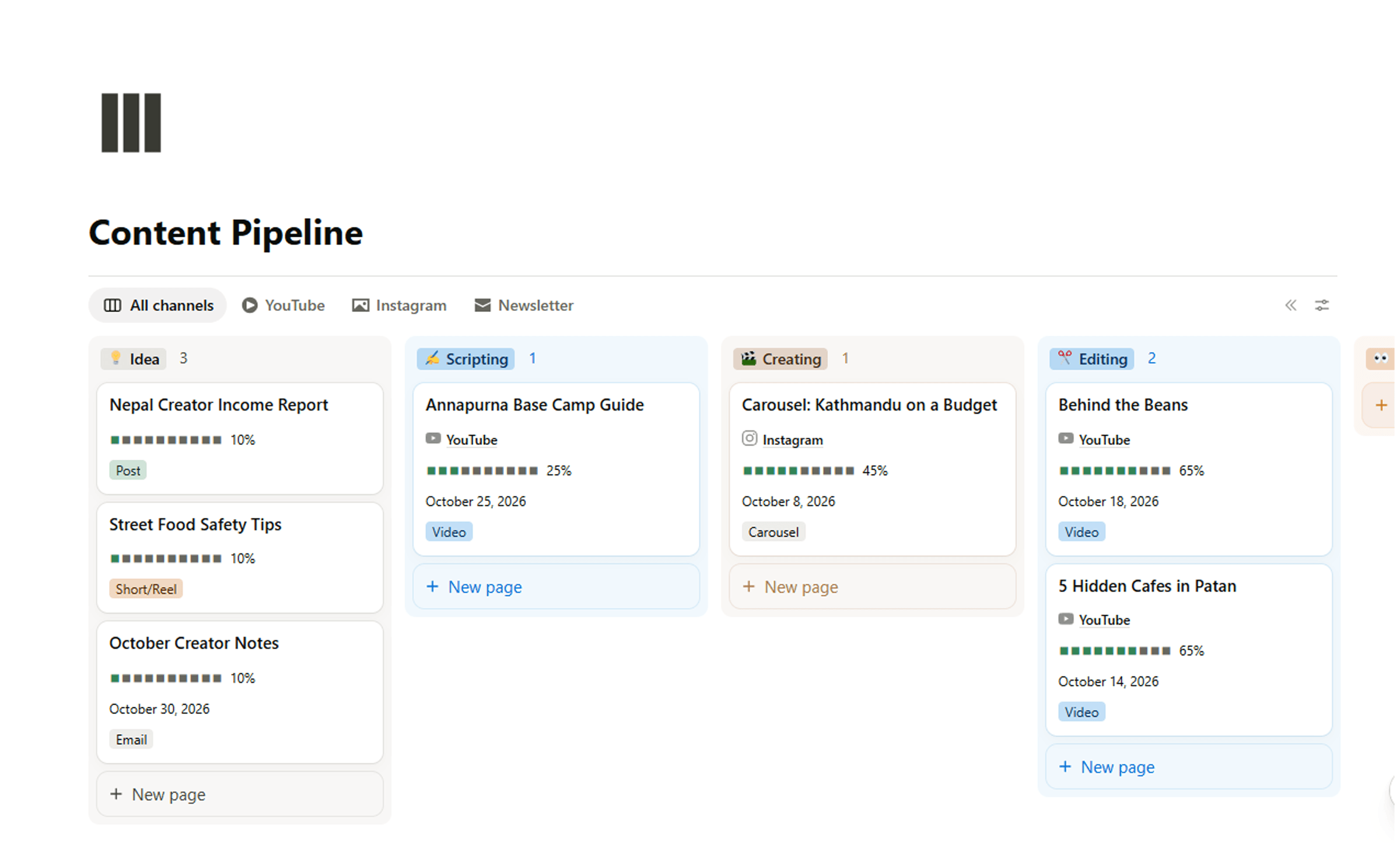Switch to the YouTube view tab
Viewport: 1400px width, 866px height.
coord(283,306)
